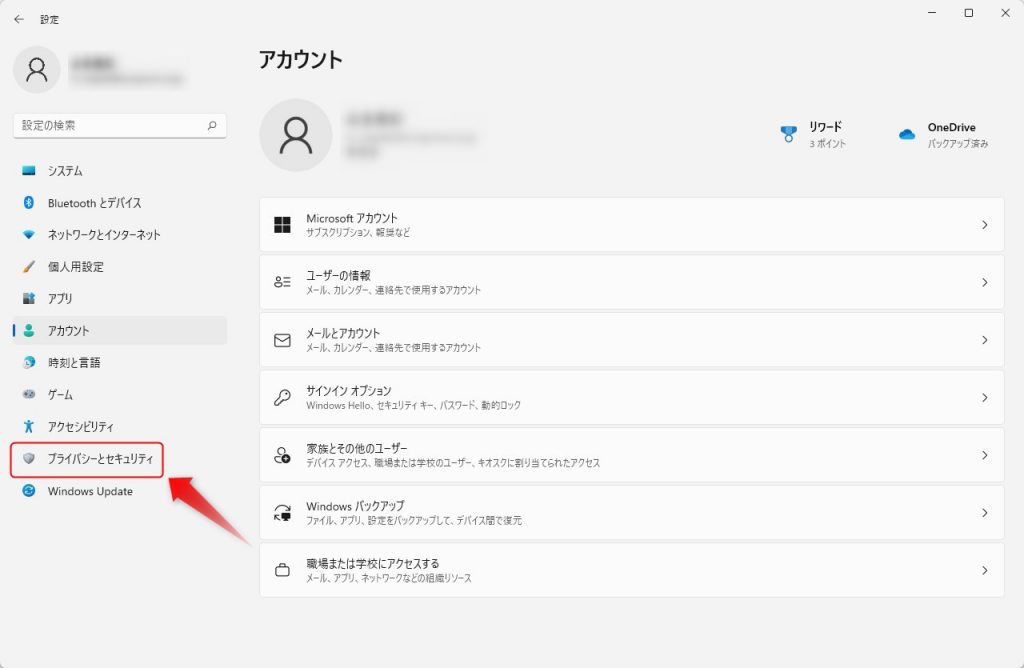Open メールとアカウント title text

343,333
